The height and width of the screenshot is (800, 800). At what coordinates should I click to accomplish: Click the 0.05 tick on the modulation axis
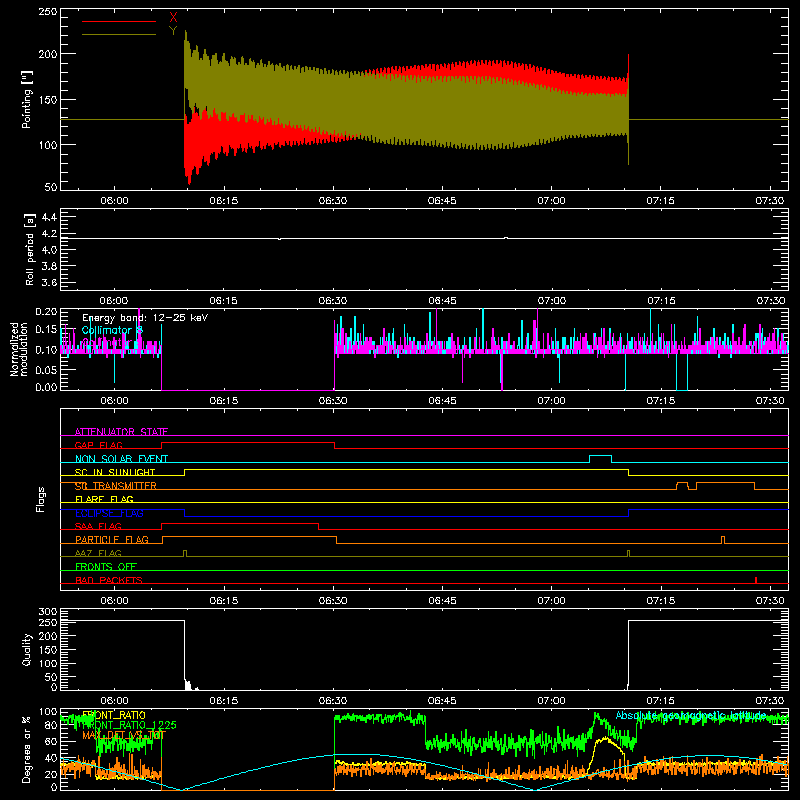tap(46, 369)
